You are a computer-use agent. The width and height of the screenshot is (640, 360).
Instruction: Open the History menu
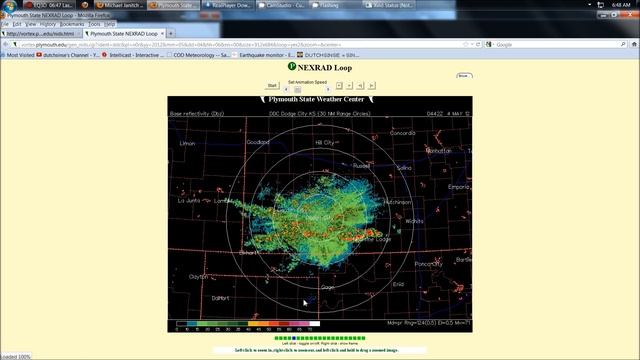click(48, 24)
